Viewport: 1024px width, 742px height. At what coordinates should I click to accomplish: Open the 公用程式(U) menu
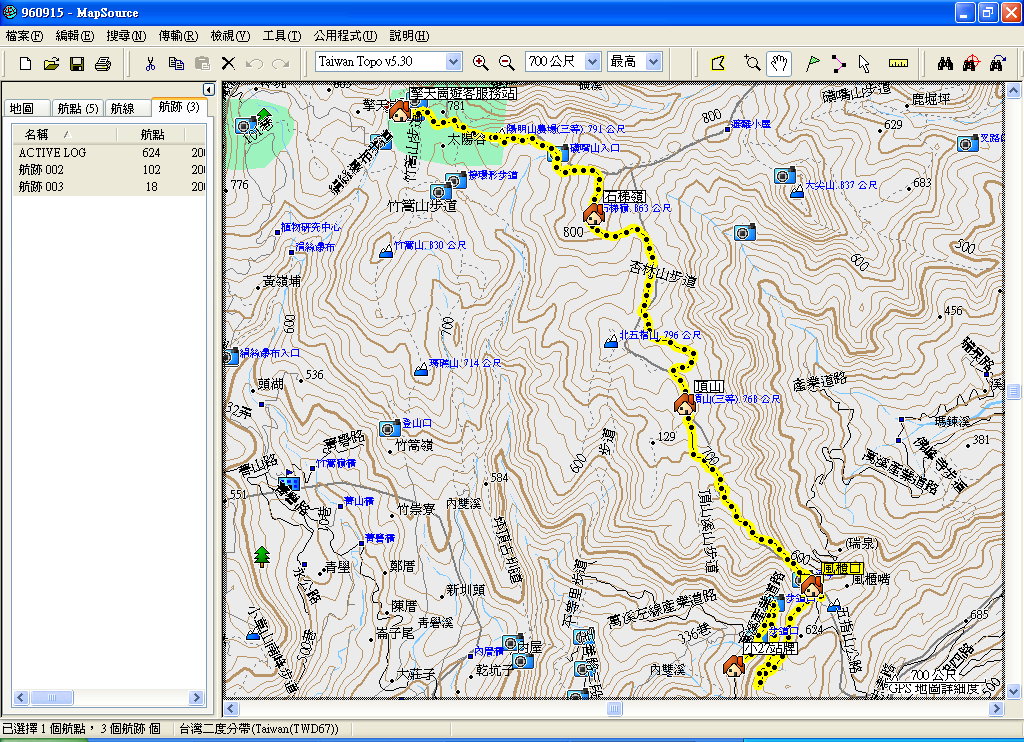[345, 36]
